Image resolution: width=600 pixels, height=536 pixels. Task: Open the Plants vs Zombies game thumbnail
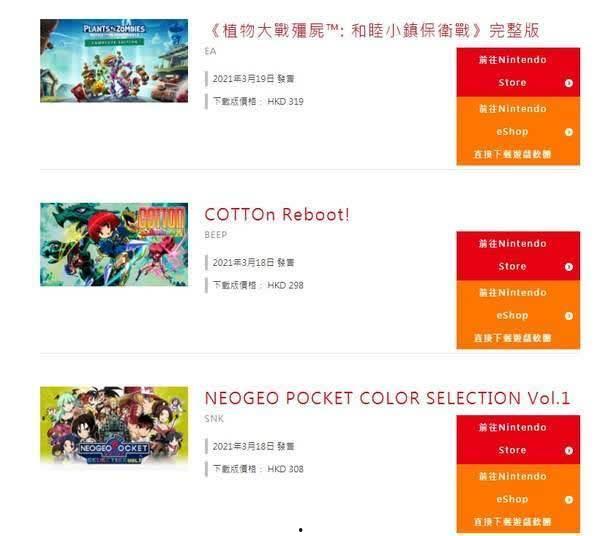114,61
